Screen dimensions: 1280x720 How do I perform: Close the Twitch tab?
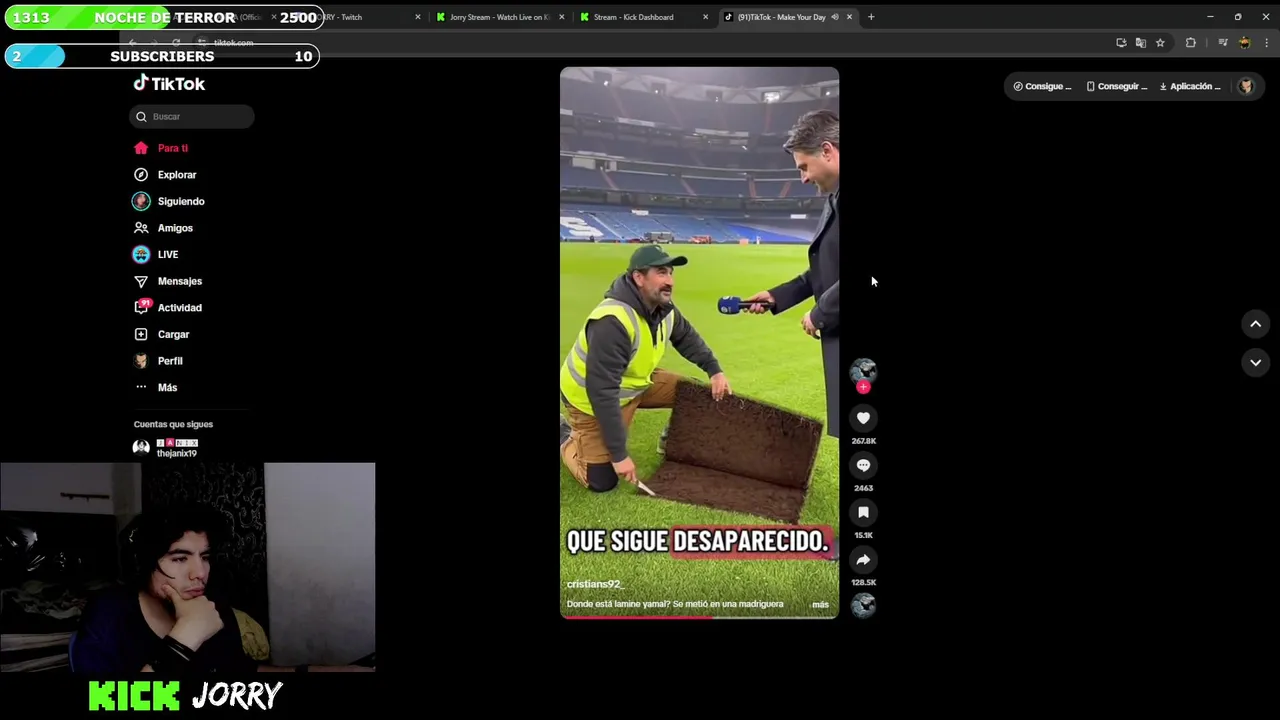pyautogui.click(x=418, y=17)
